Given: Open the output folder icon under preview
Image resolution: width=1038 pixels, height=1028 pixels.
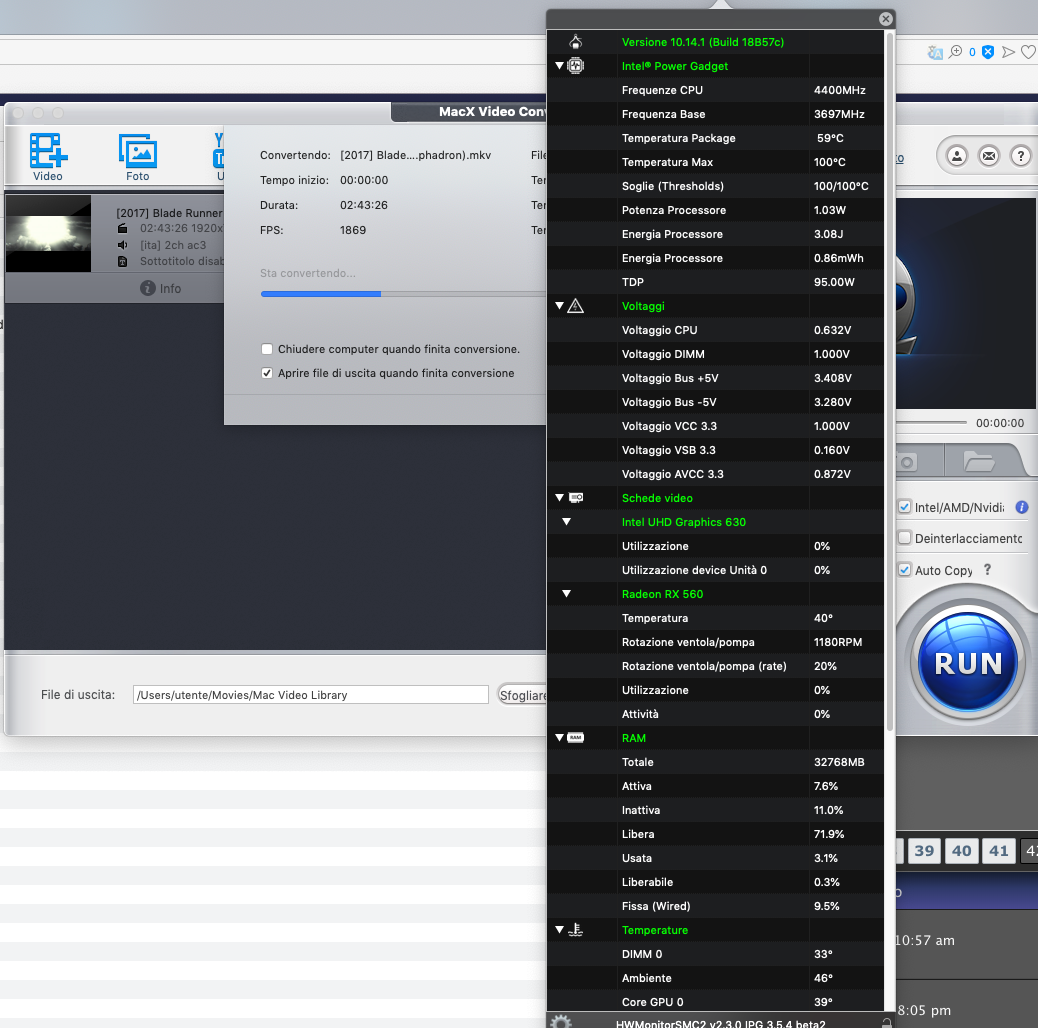Looking at the screenshot, I should click(979, 461).
